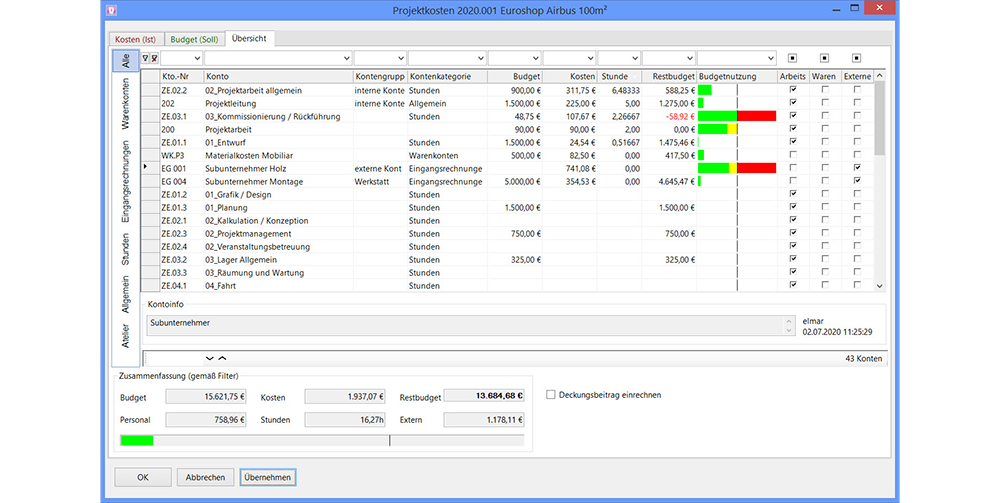Click the OK button
1000x503 pixels.
[x=143, y=477]
